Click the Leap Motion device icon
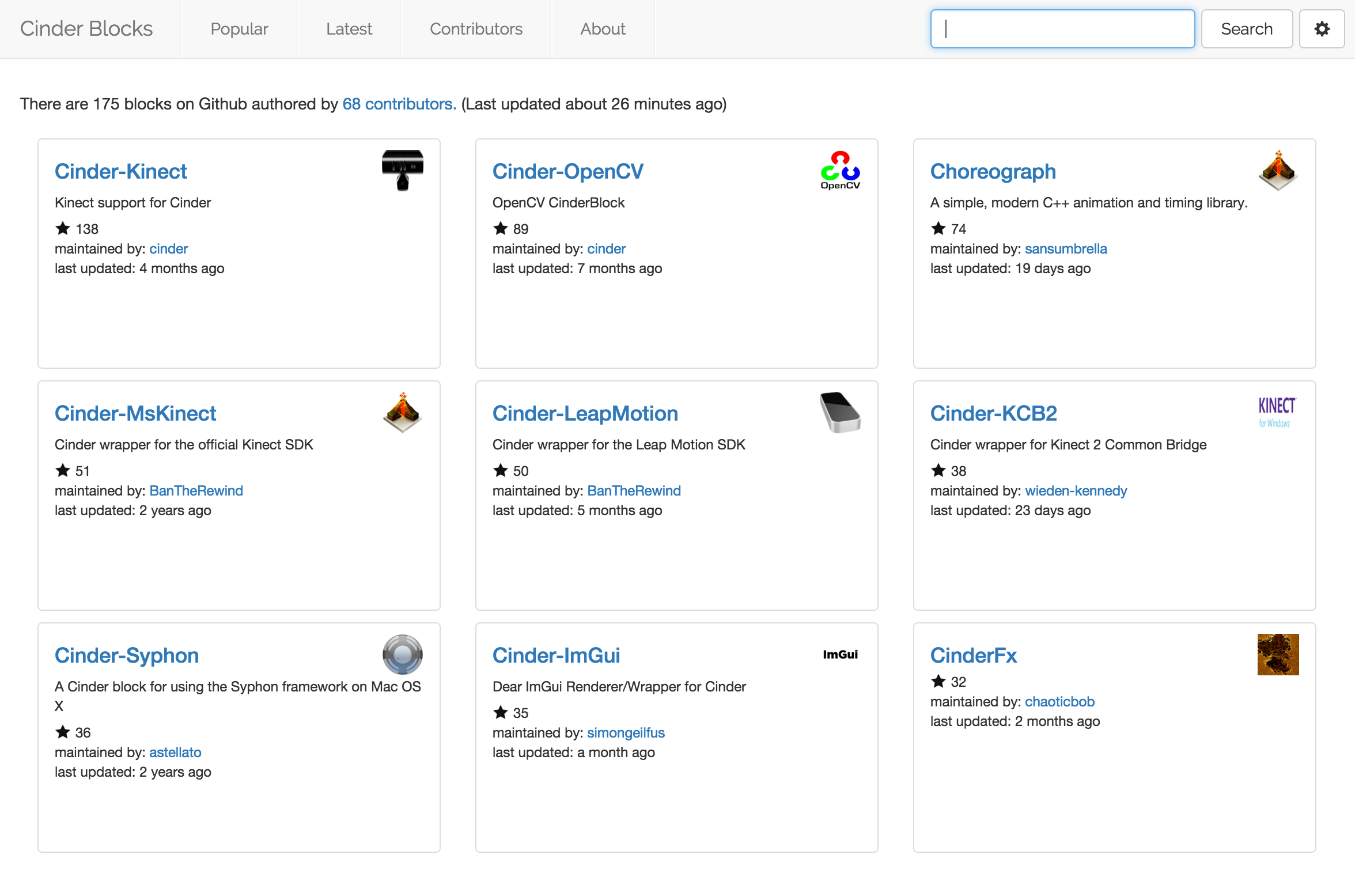1355x896 pixels. coord(840,413)
